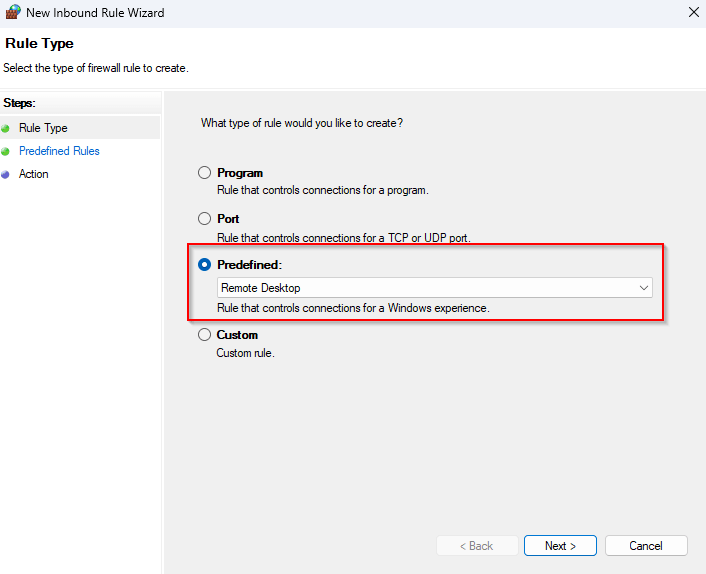Click the green bullet beside Predefined Rules step

[x=6, y=151]
